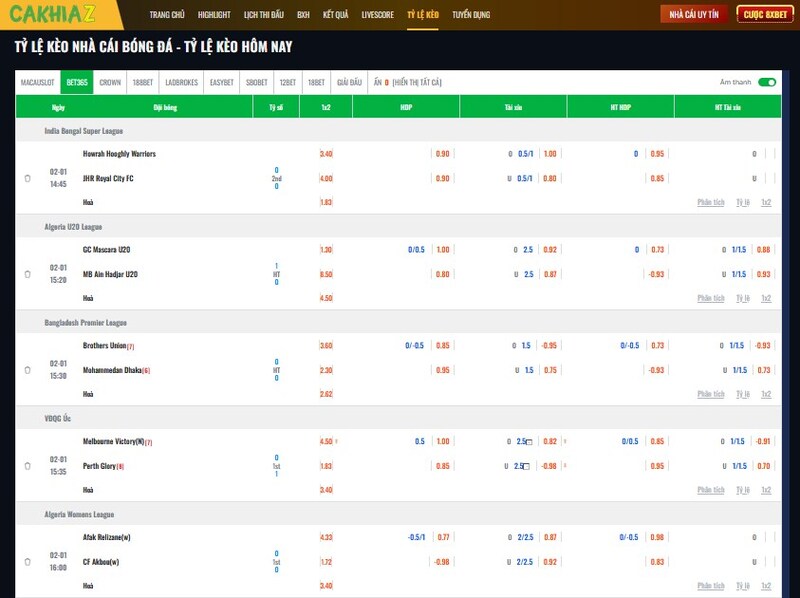Open the Giải đấu league filter
Image resolution: width=800 pixels, height=598 pixels.
(349, 82)
